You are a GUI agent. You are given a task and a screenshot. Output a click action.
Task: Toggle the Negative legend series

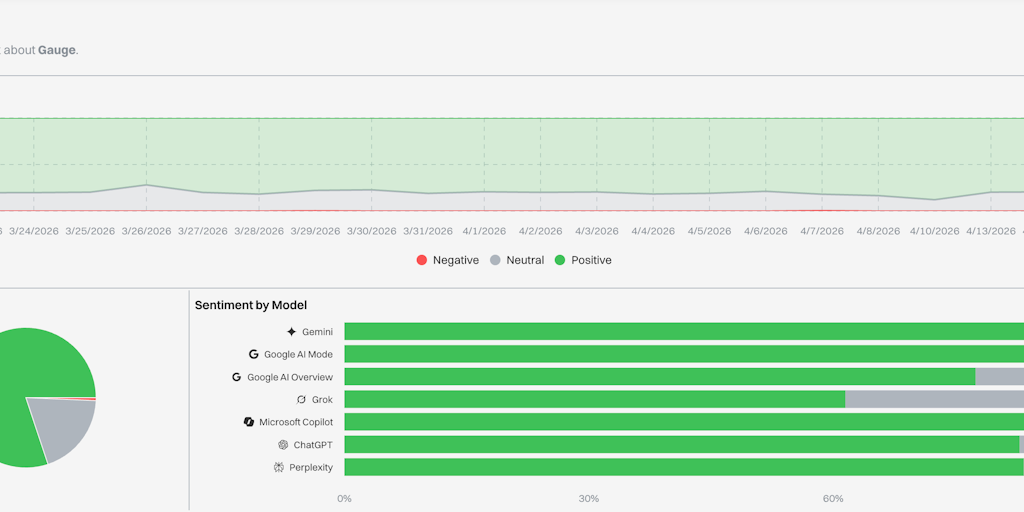click(x=447, y=260)
